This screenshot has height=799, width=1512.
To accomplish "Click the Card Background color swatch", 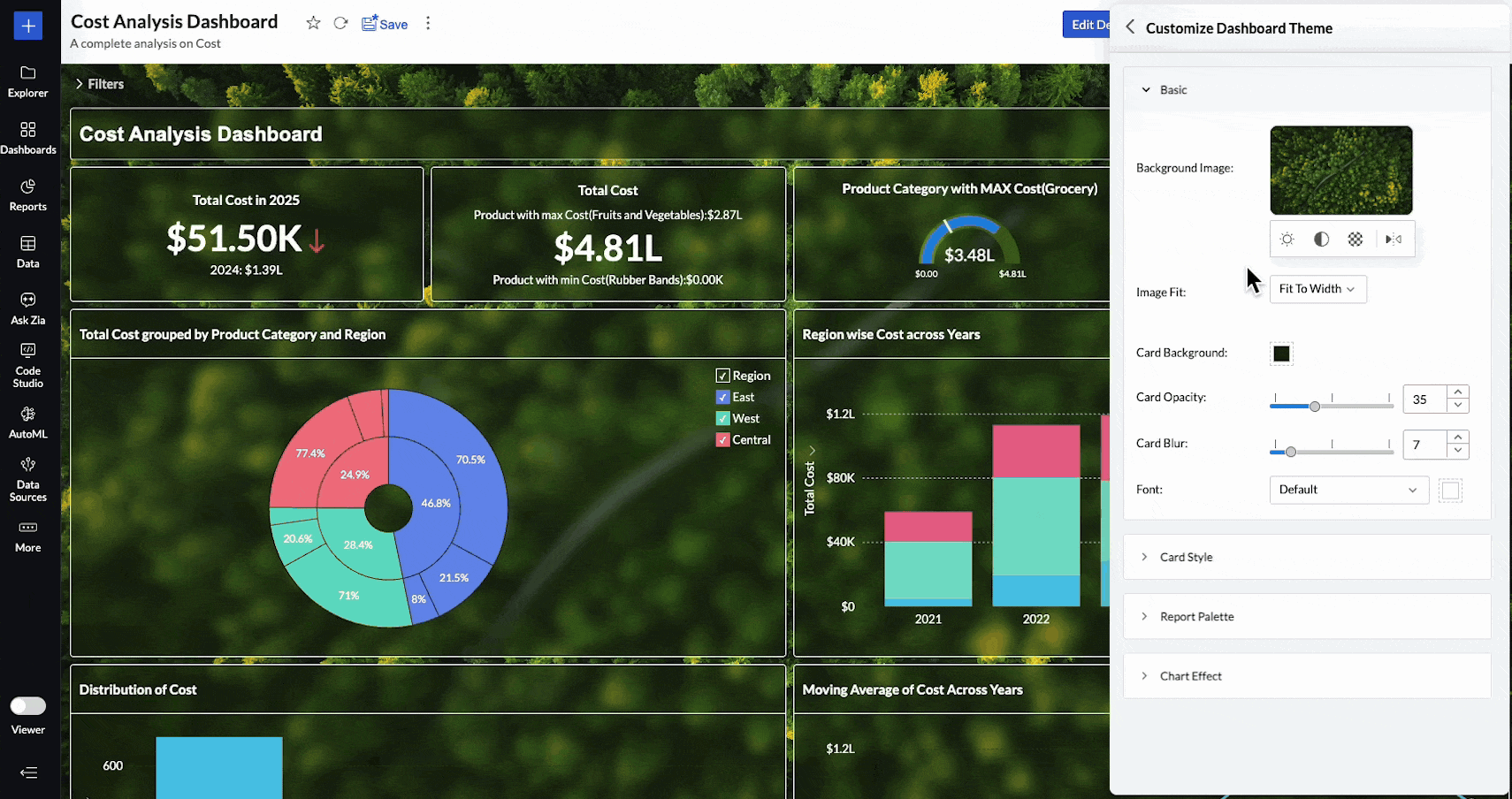I will 1281,354.
